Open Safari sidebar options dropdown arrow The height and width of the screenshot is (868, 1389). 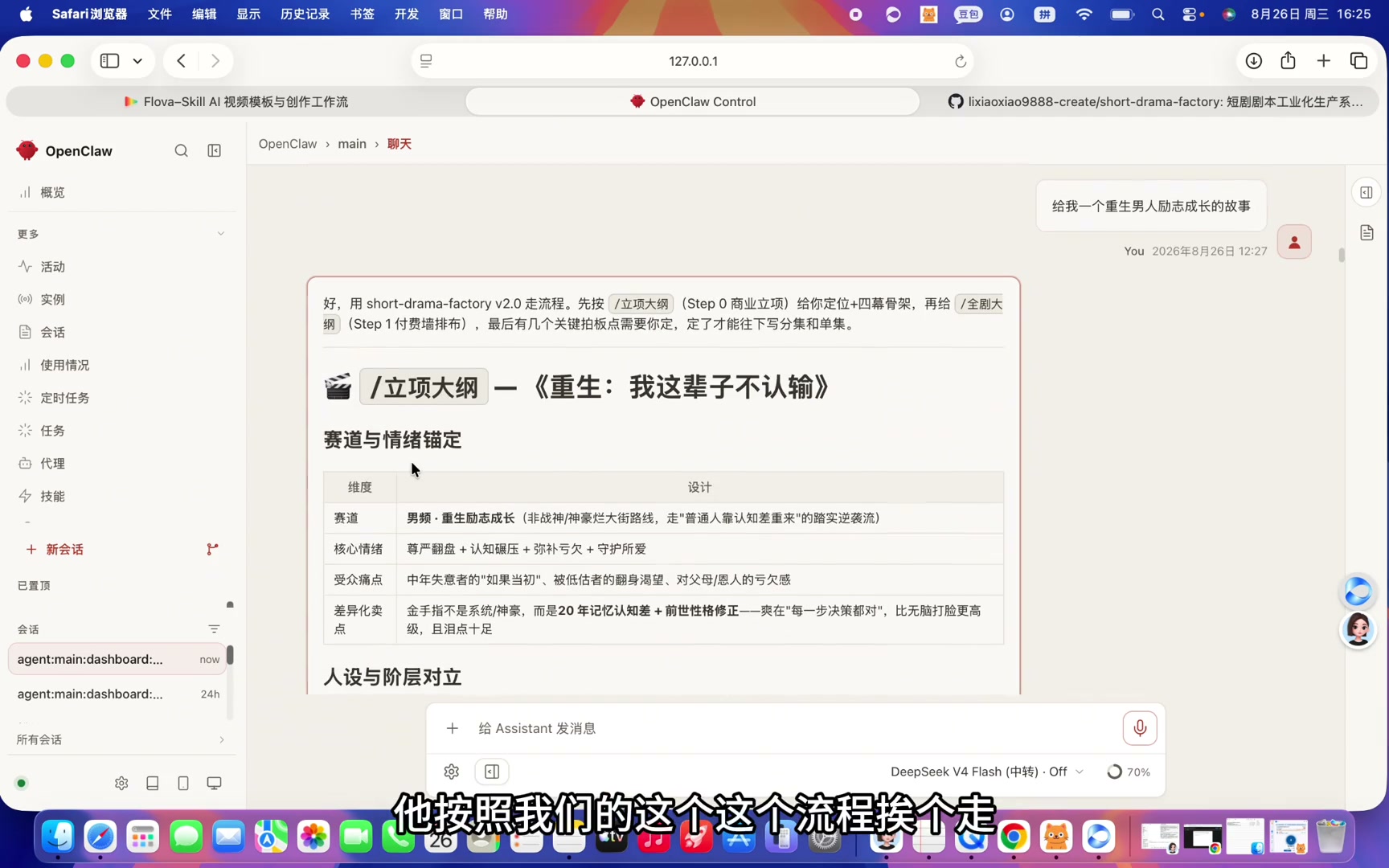point(138,61)
